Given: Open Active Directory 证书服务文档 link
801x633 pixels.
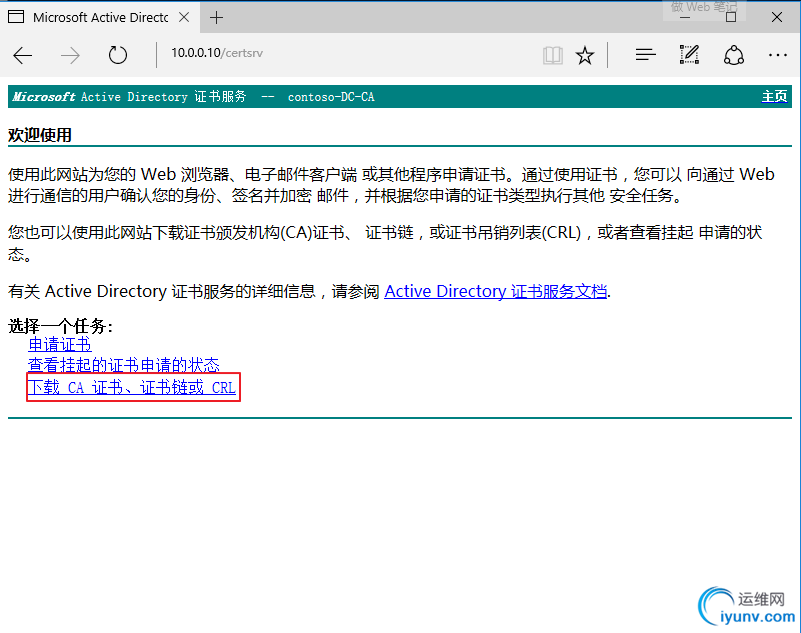Looking at the screenshot, I should click(x=496, y=291).
